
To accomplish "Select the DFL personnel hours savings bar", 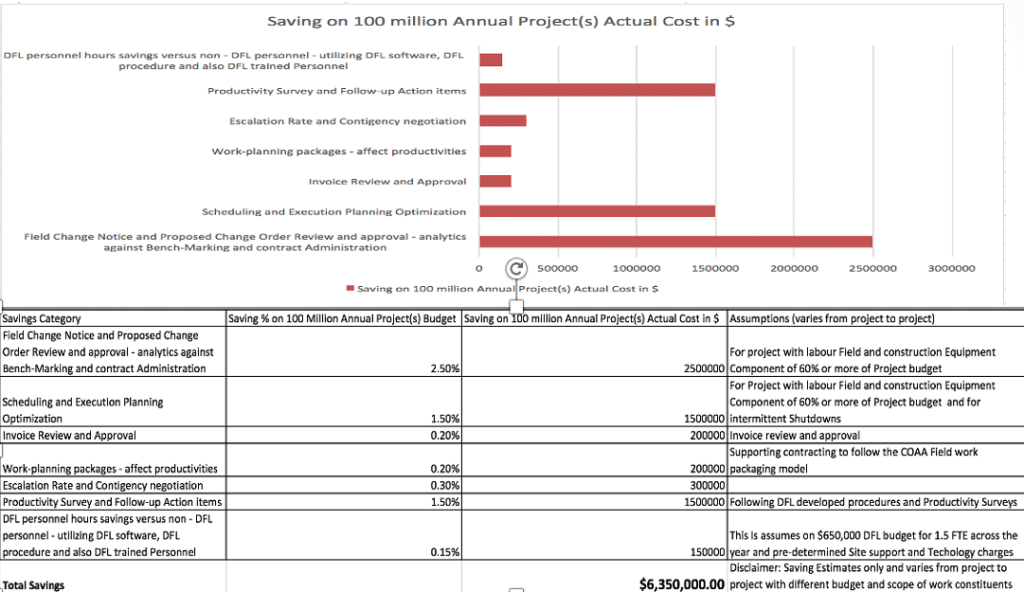I will (x=490, y=60).
